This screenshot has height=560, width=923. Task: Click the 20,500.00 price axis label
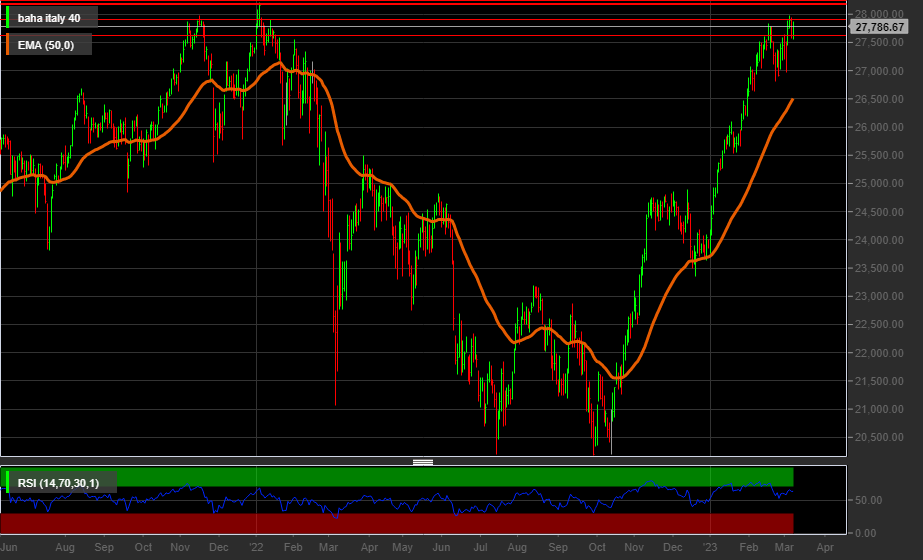[x=879, y=437]
